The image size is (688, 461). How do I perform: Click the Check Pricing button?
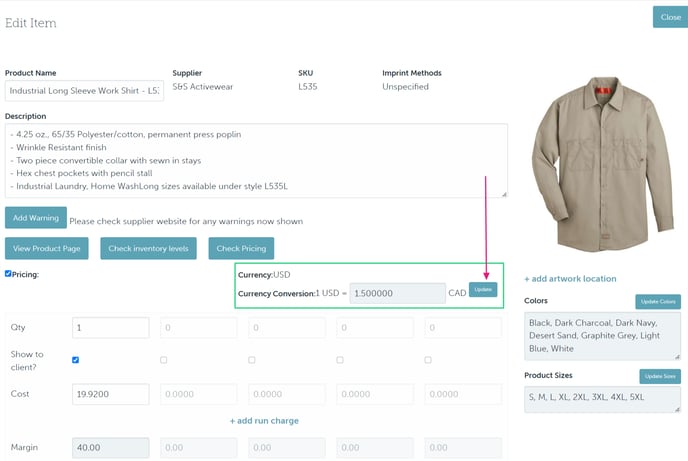(241, 248)
